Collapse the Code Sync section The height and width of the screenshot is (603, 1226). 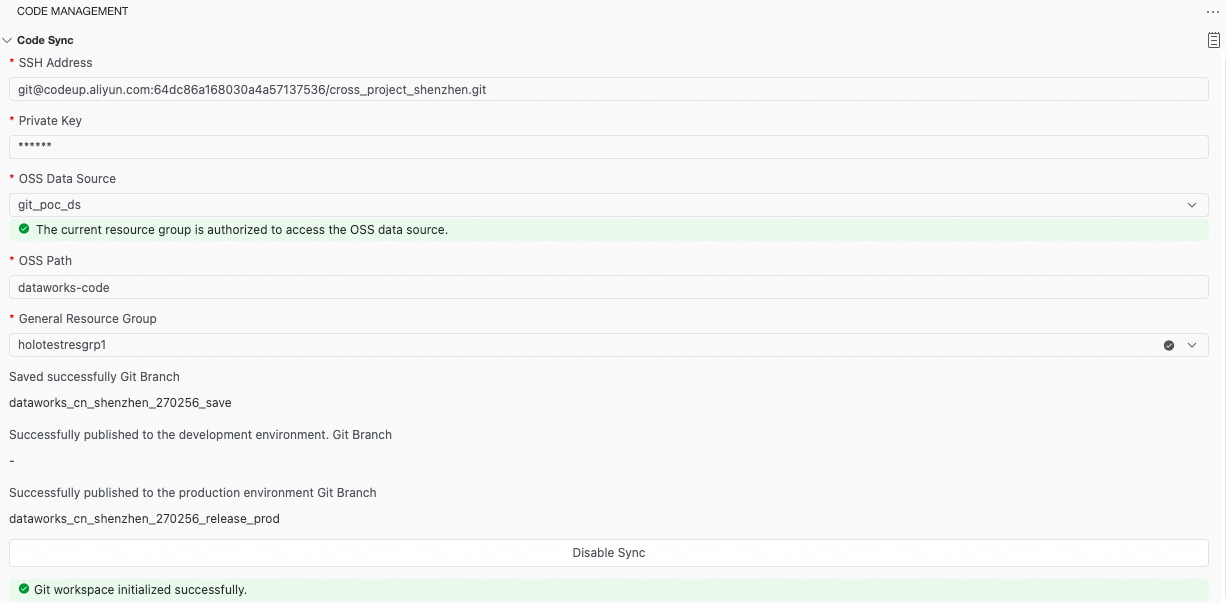[x=7, y=40]
